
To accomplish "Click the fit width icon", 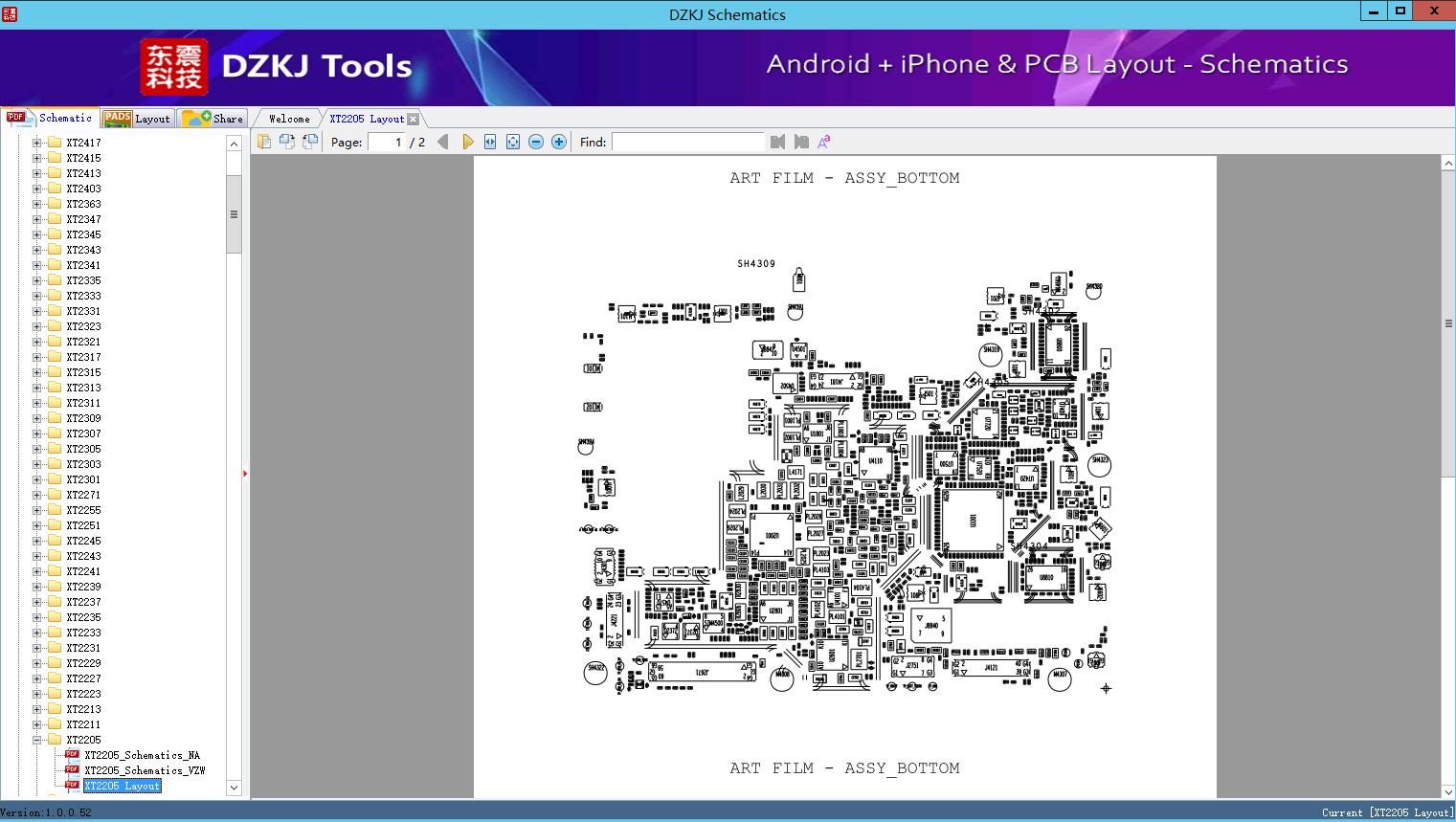I will click(x=490, y=142).
